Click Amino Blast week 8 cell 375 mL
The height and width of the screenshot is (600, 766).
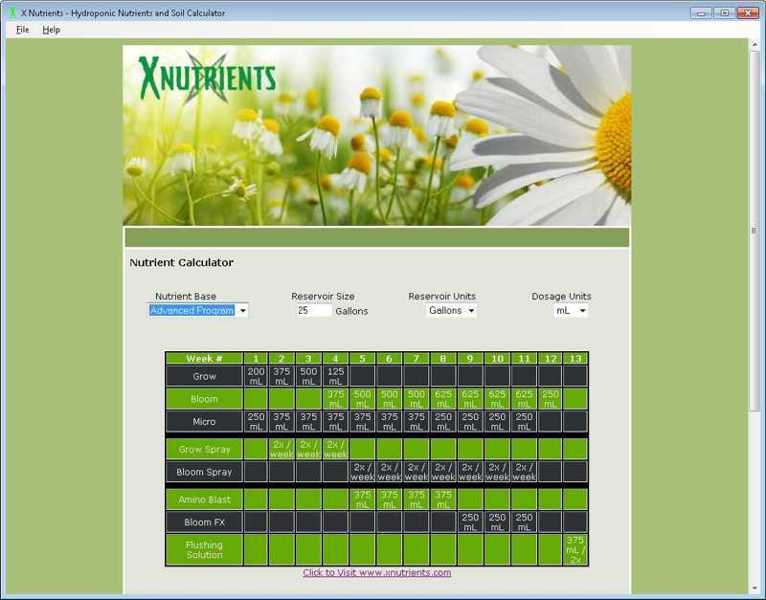tap(443, 499)
